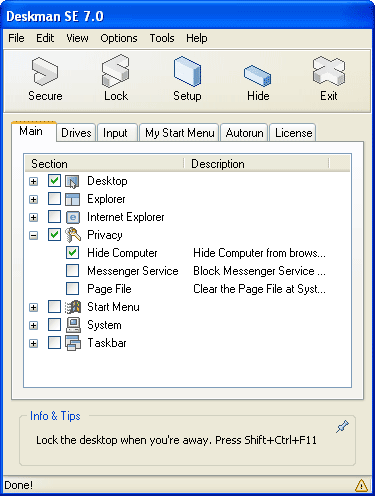Screen dimensions: 375x496
Task: Click the Lock toolbar icon
Action: [116, 71]
